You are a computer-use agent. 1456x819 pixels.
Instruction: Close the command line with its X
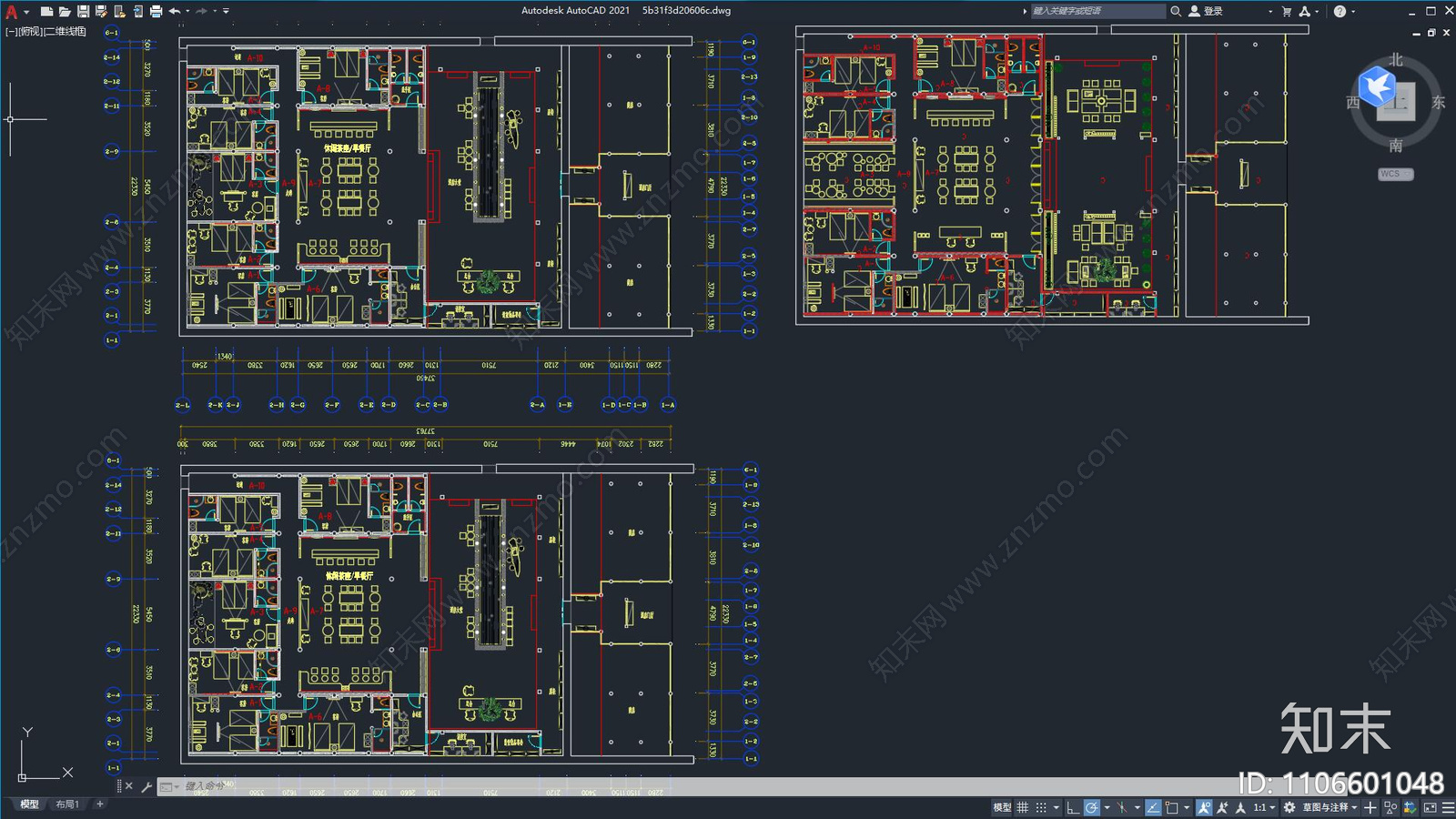pyautogui.click(x=129, y=786)
